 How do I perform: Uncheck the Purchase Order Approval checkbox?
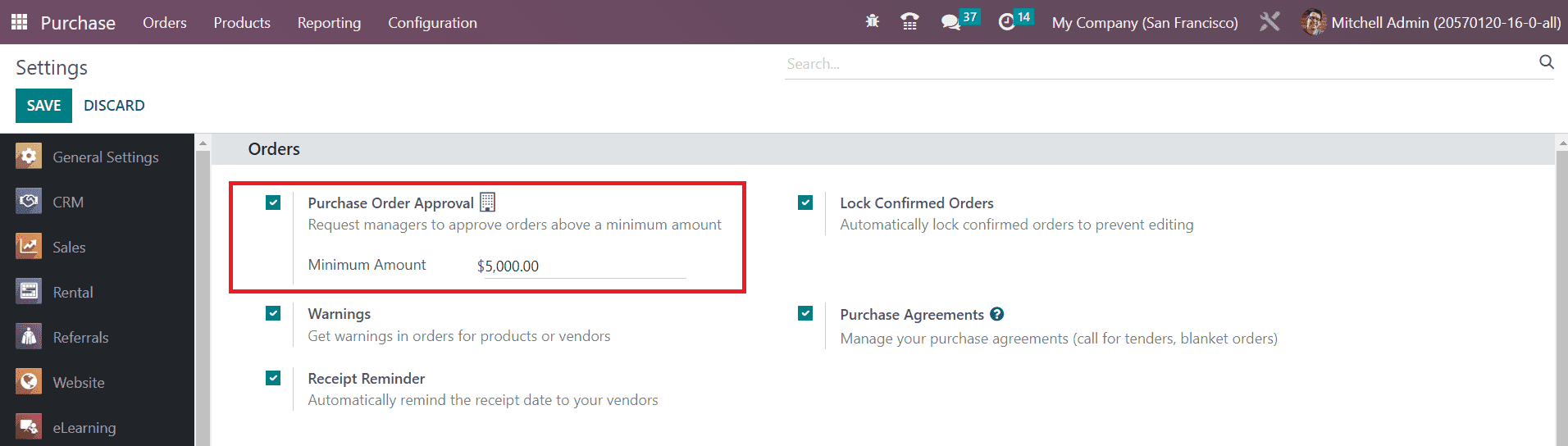tap(273, 203)
